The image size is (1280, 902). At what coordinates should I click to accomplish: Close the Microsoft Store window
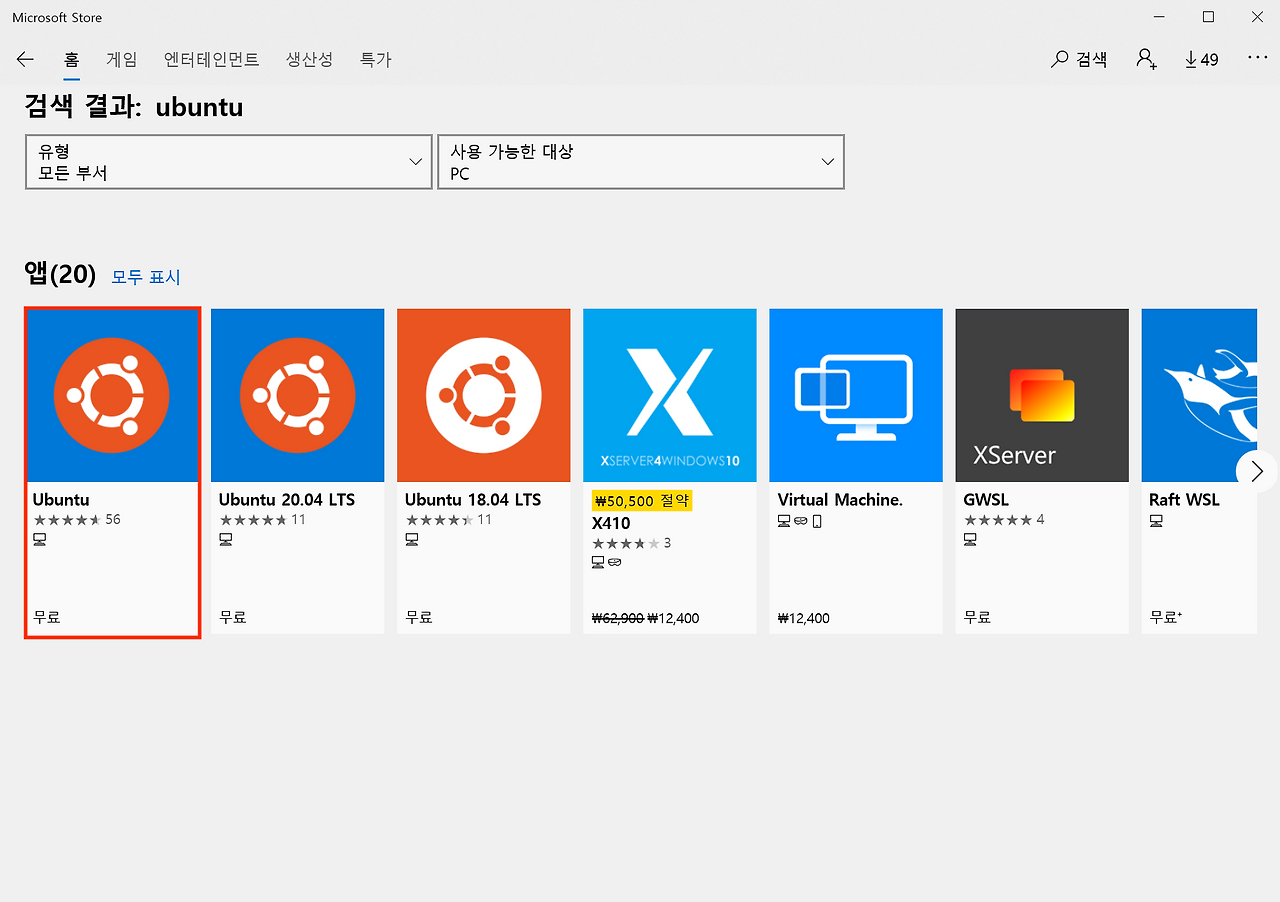[x=1257, y=17]
